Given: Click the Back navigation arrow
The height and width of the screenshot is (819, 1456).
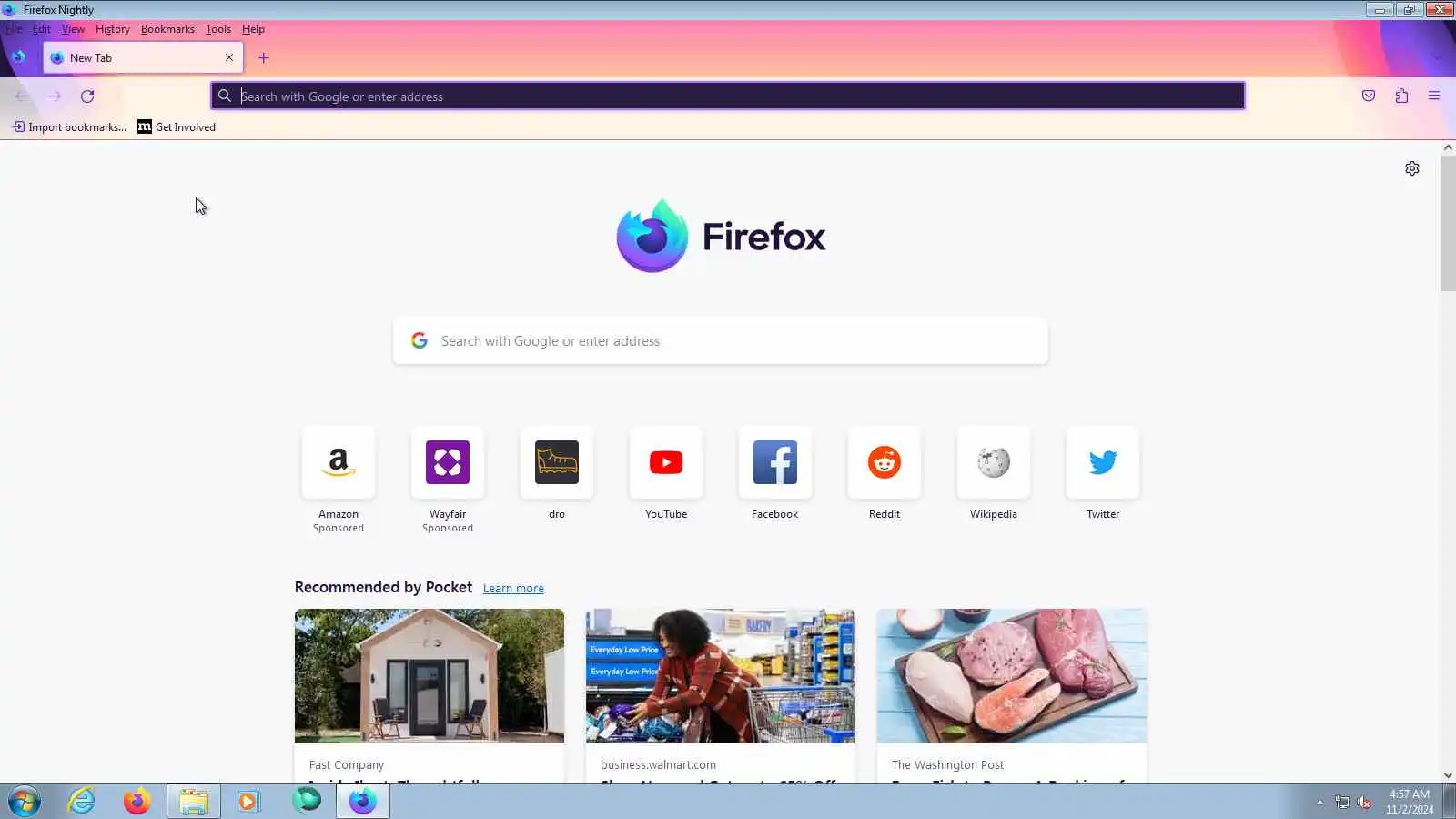Looking at the screenshot, I should click(x=22, y=96).
